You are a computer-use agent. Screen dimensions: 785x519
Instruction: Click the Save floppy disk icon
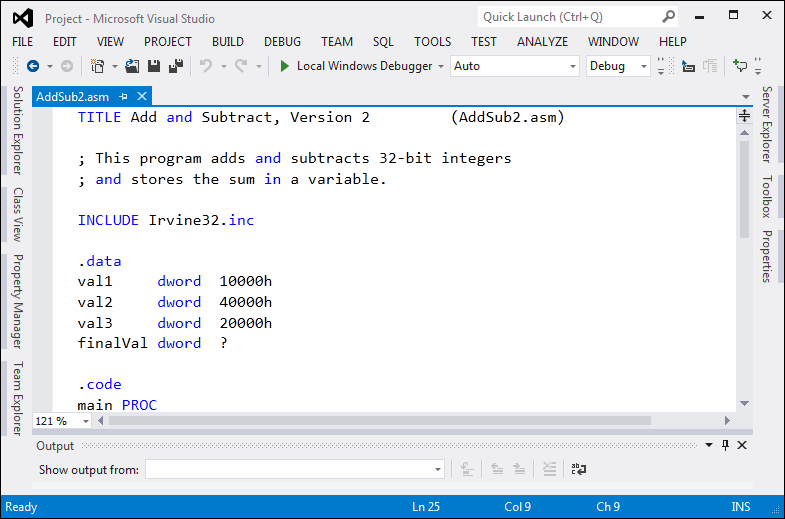pos(154,66)
